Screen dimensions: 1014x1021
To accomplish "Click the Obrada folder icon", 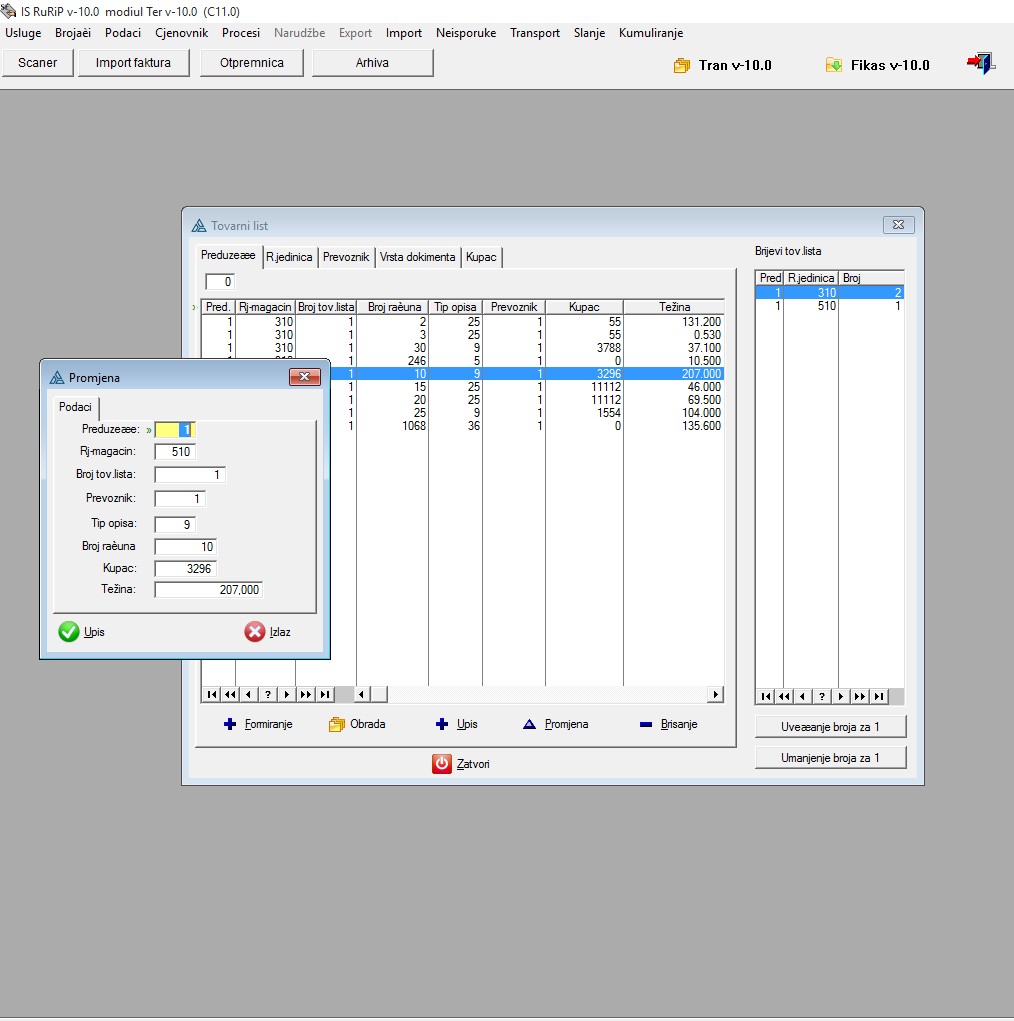I will 337,724.
